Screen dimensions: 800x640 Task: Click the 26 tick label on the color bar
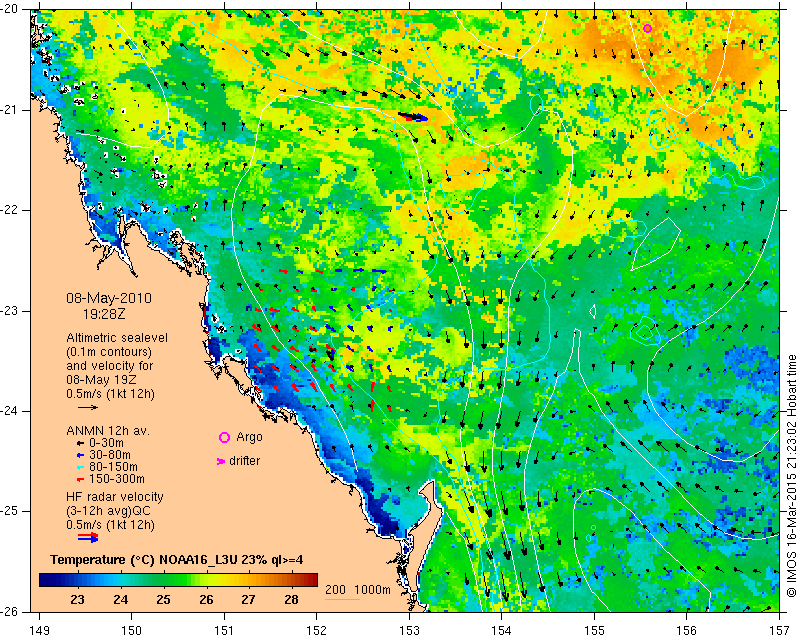206,599
